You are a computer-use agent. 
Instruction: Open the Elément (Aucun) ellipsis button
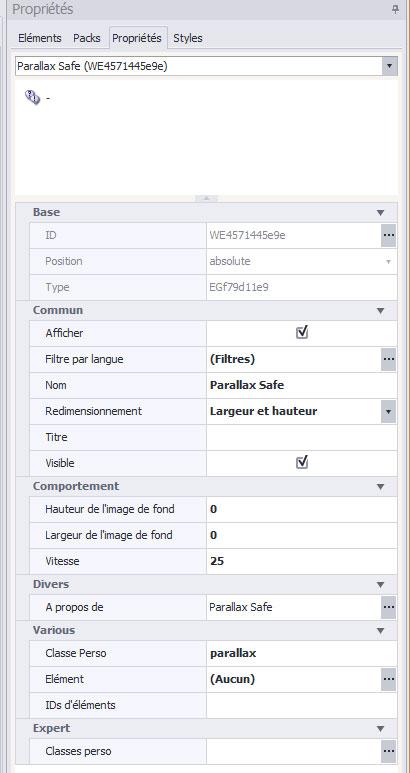pyautogui.click(x=389, y=679)
